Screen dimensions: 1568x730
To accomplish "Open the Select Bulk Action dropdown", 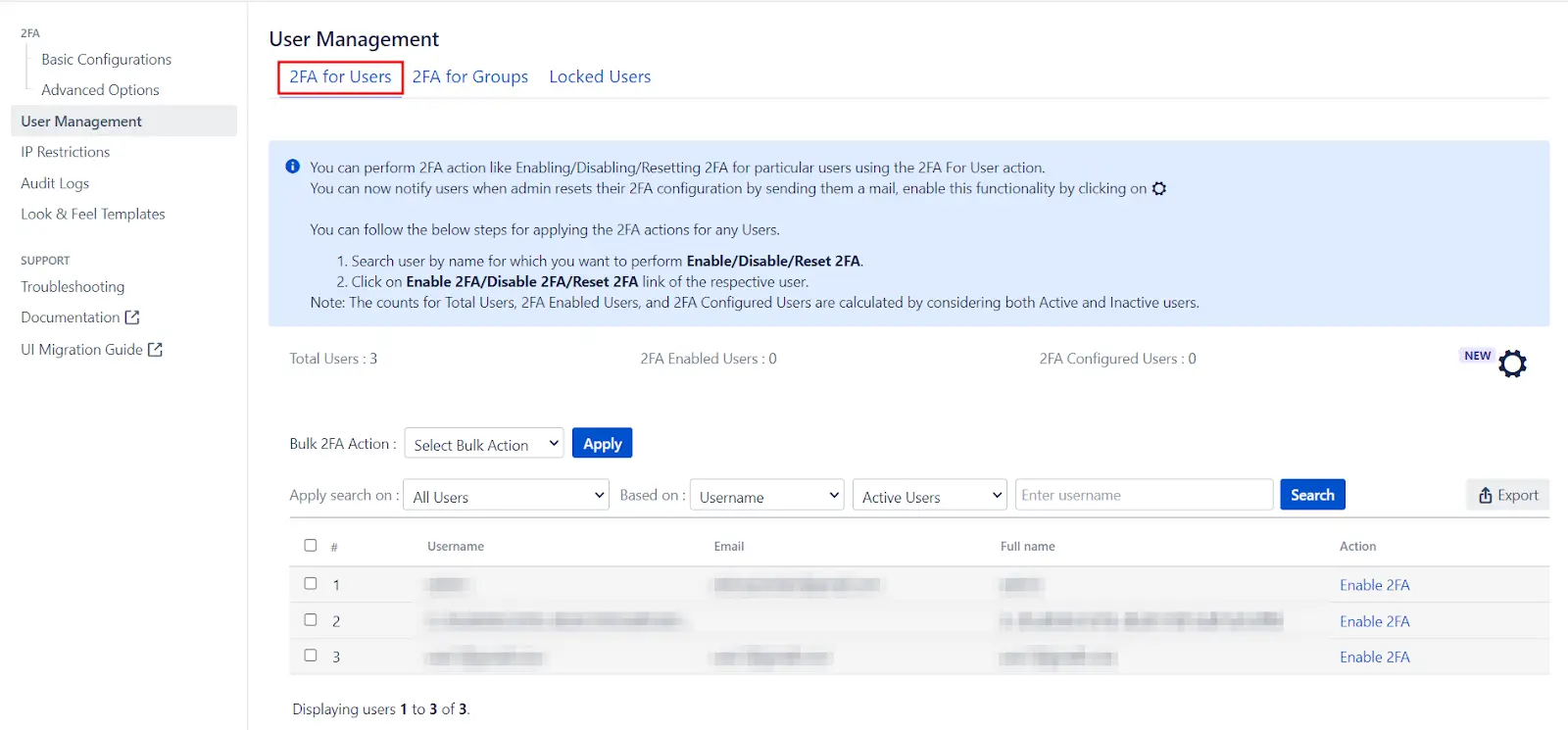I will pos(484,444).
